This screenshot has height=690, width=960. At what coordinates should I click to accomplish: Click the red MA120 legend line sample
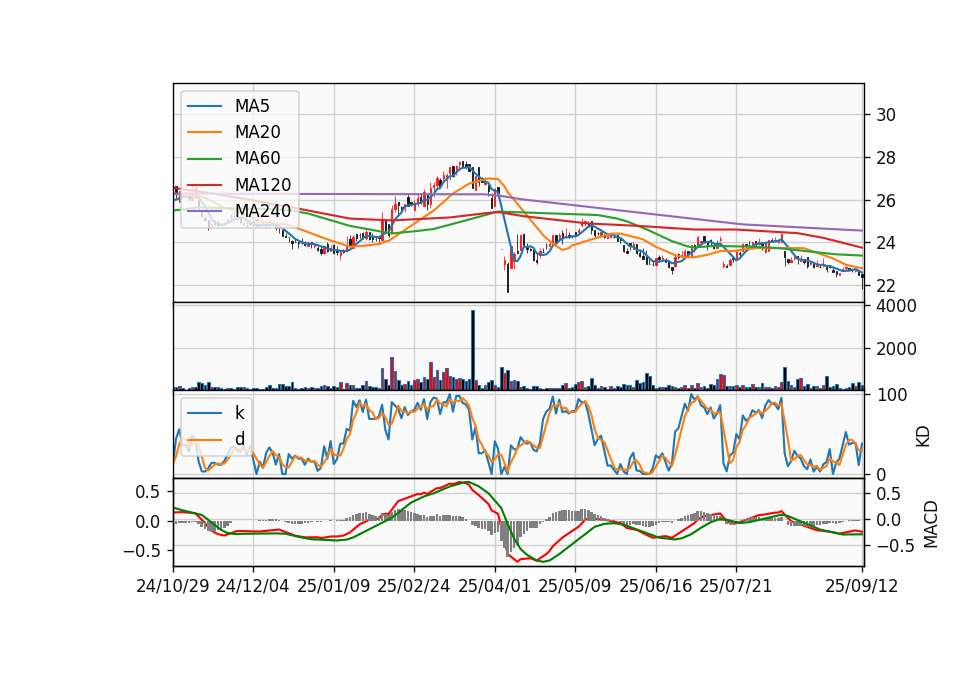coord(204,185)
